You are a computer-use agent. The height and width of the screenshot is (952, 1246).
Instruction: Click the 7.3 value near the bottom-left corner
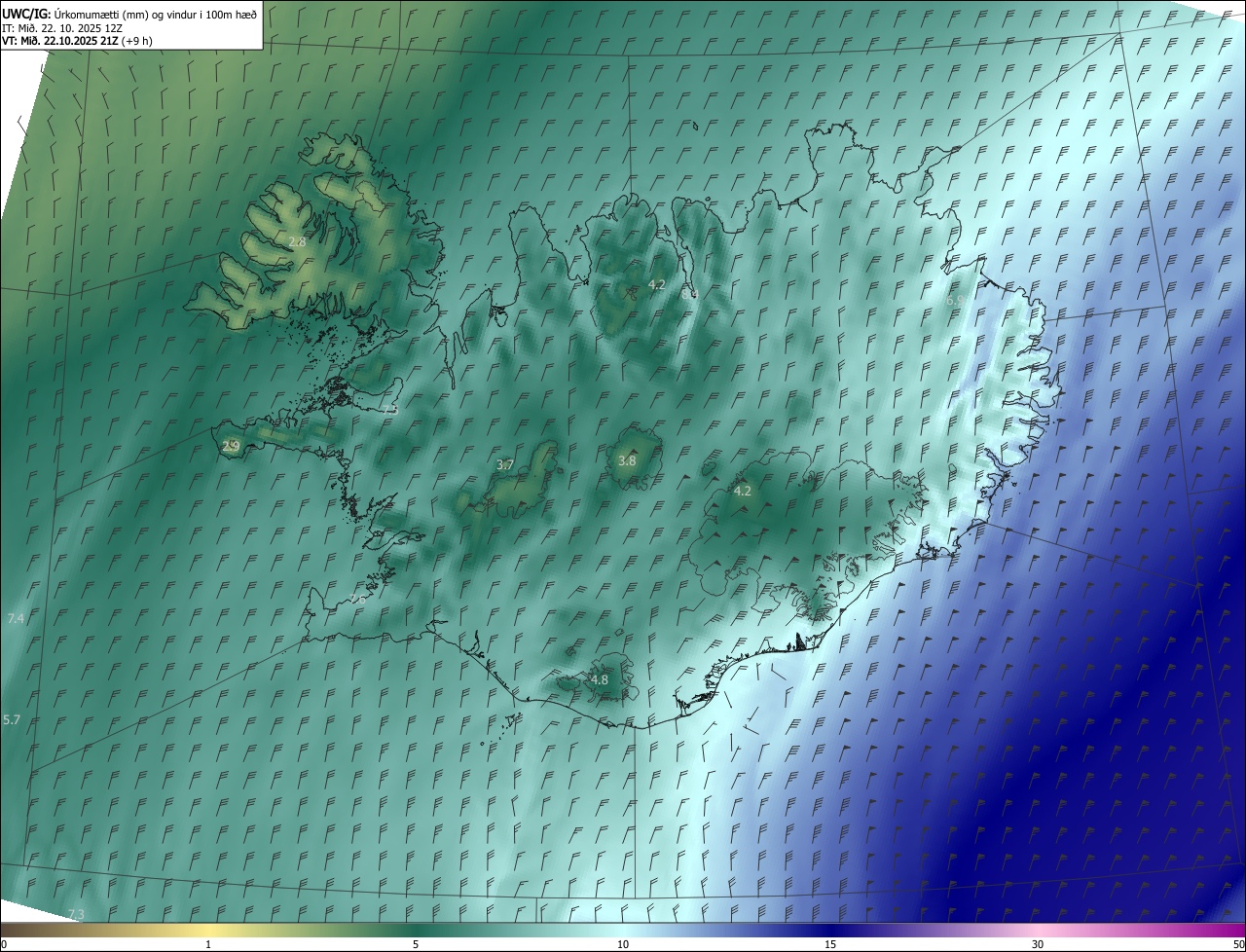coord(76,914)
